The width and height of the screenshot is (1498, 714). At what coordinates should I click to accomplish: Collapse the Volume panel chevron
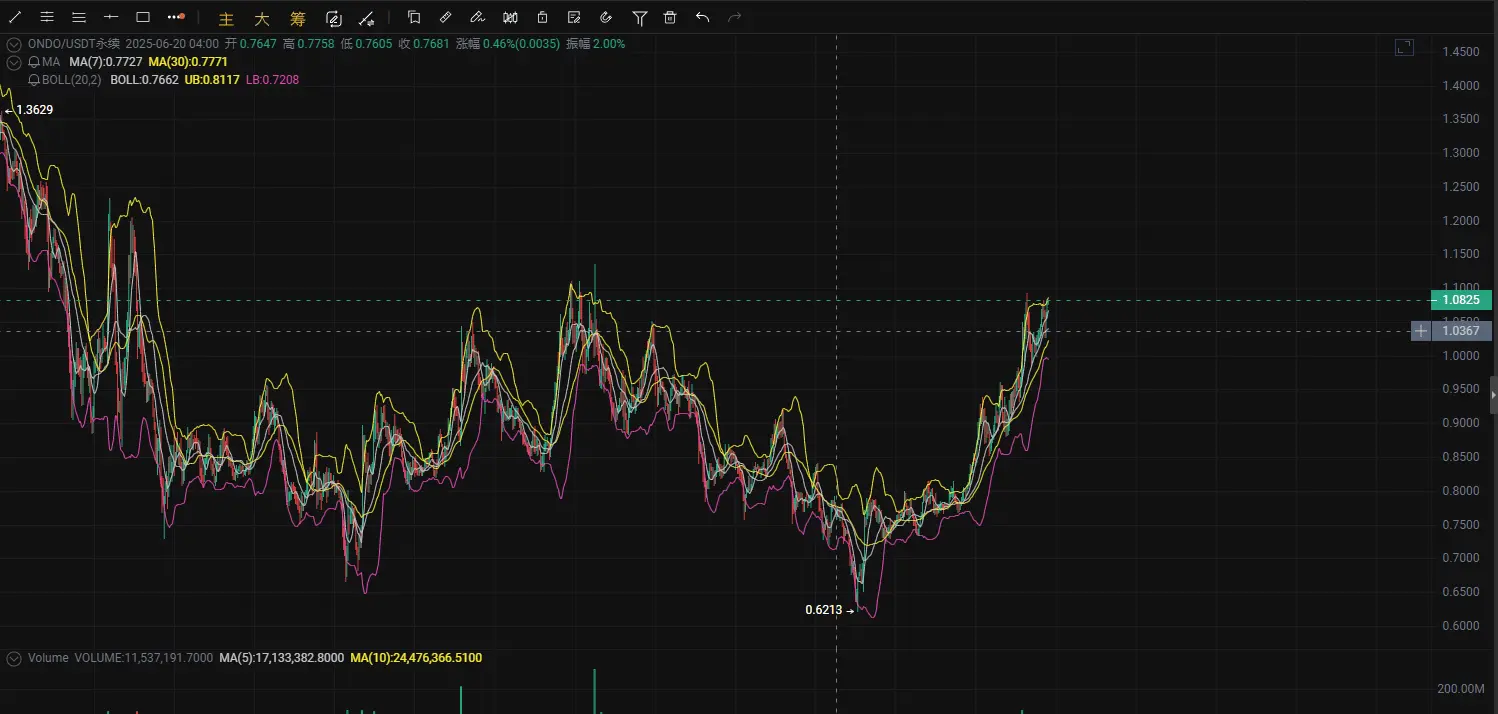pyautogui.click(x=14, y=658)
